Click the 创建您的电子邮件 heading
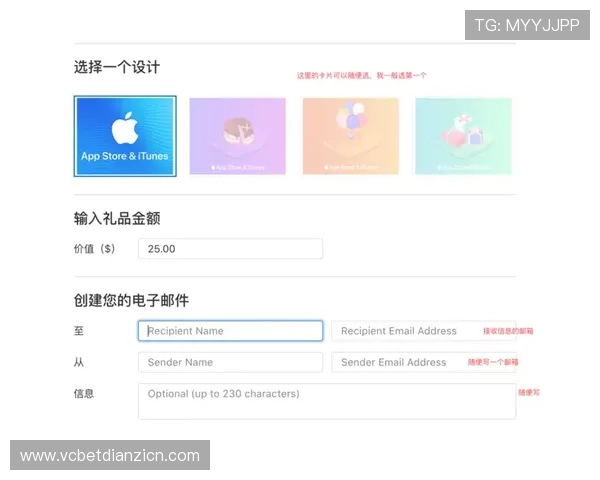 click(x=131, y=300)
